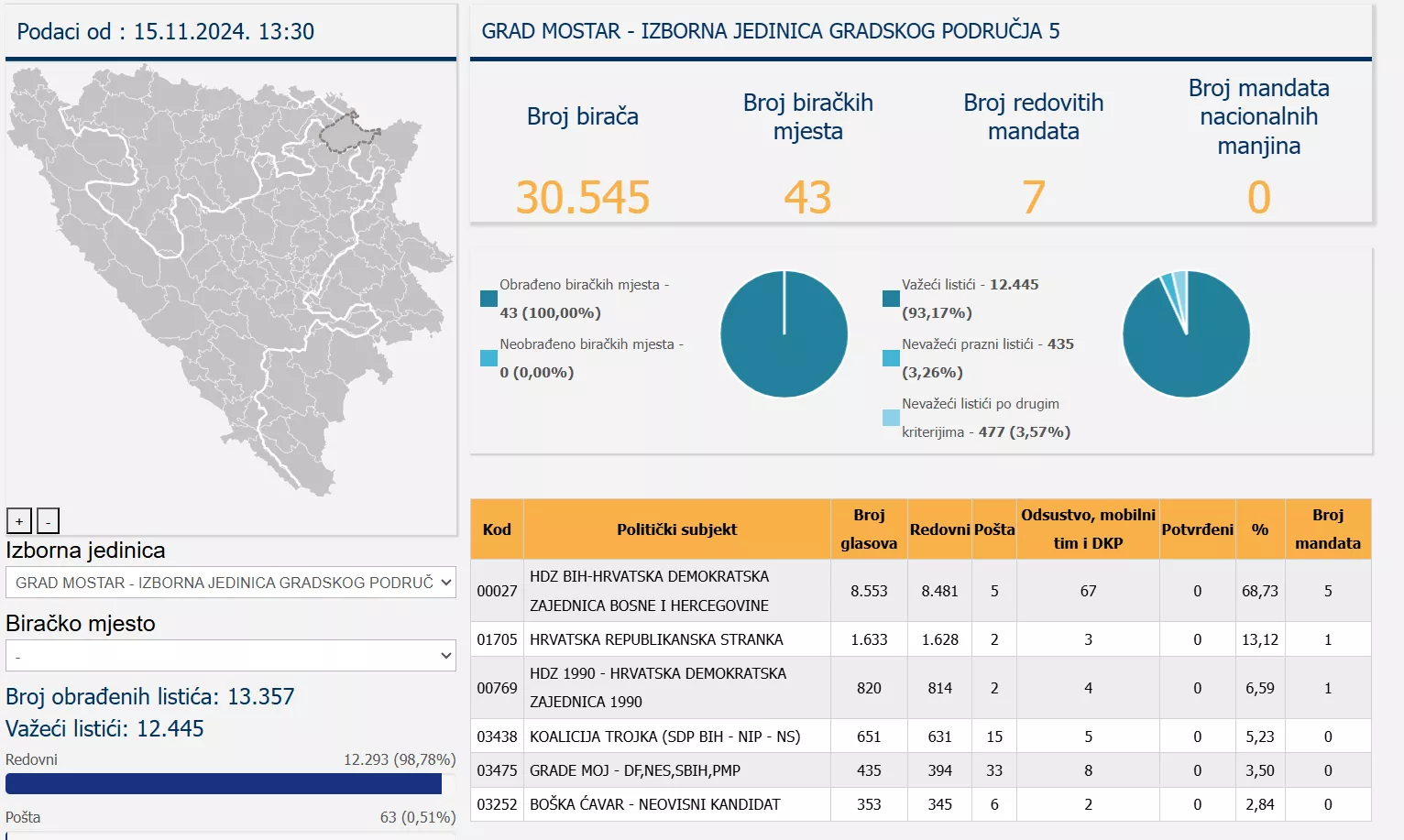Click the Nevažeći listići po drugim kriterijima swatch

pos(890,418)
